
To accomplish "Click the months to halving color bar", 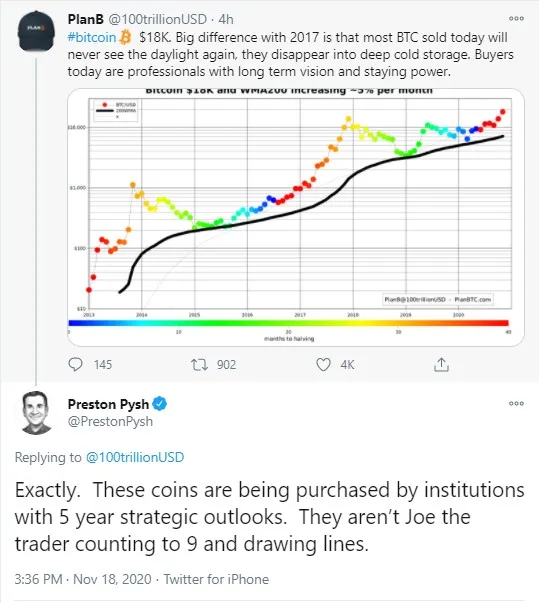I will 288,323.
